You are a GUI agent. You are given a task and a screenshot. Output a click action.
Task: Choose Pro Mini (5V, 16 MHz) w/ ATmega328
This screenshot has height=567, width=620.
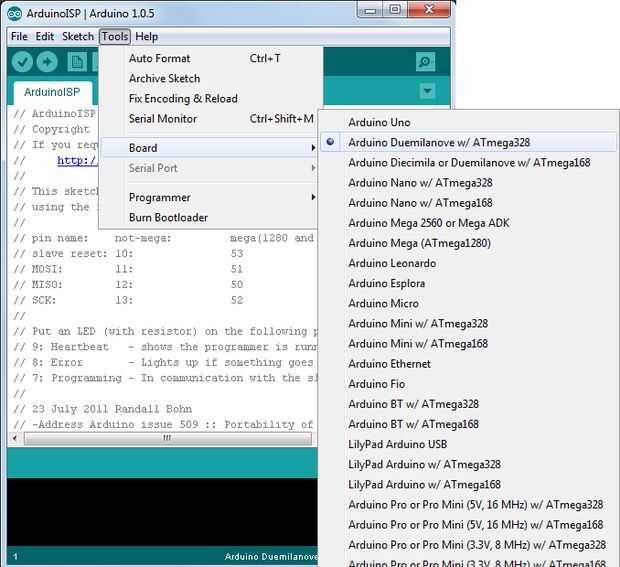click(x=469, y=505)
